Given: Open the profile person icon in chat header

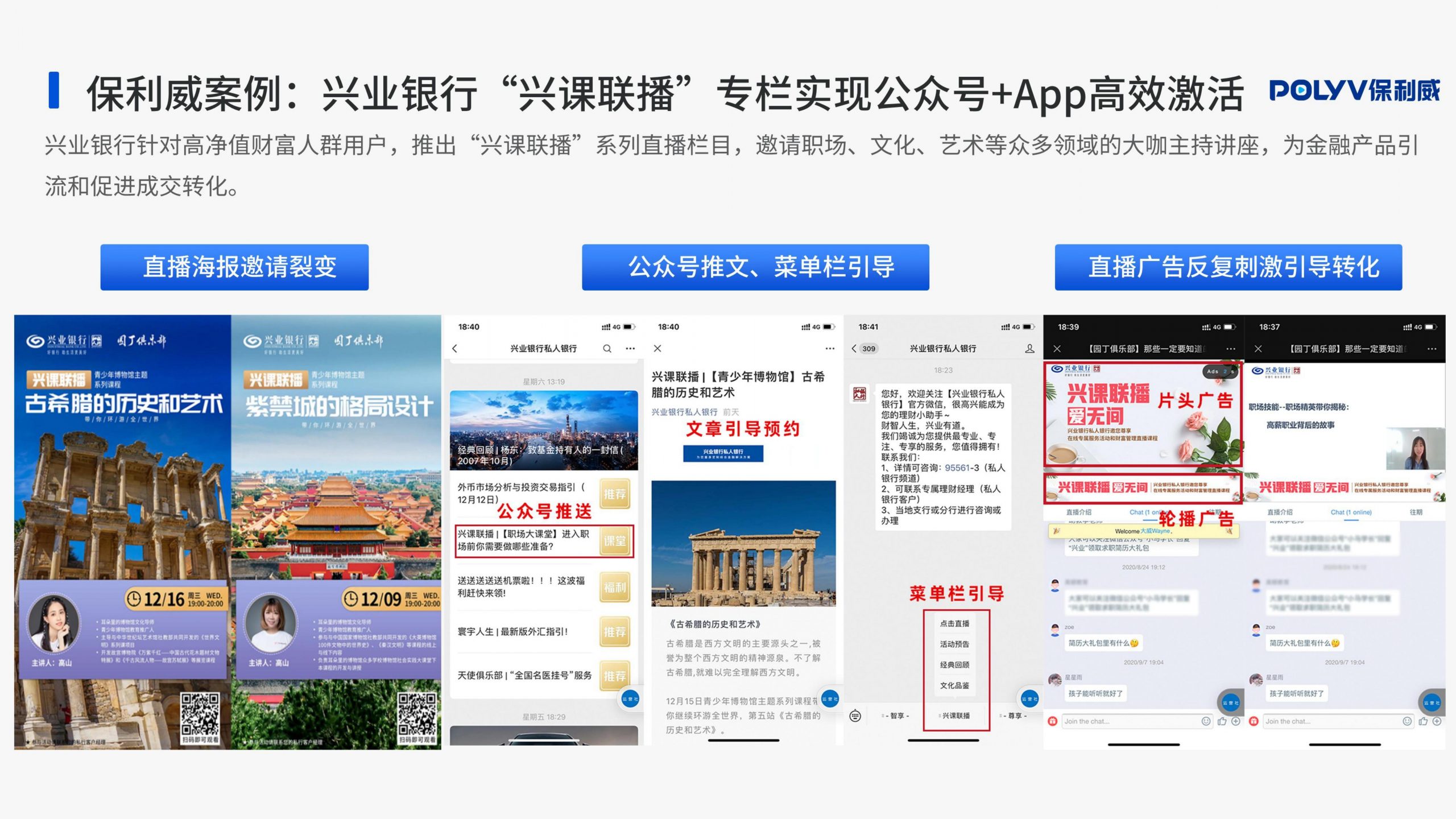Looking at the screenshot, I should (x=1029, y=349).
